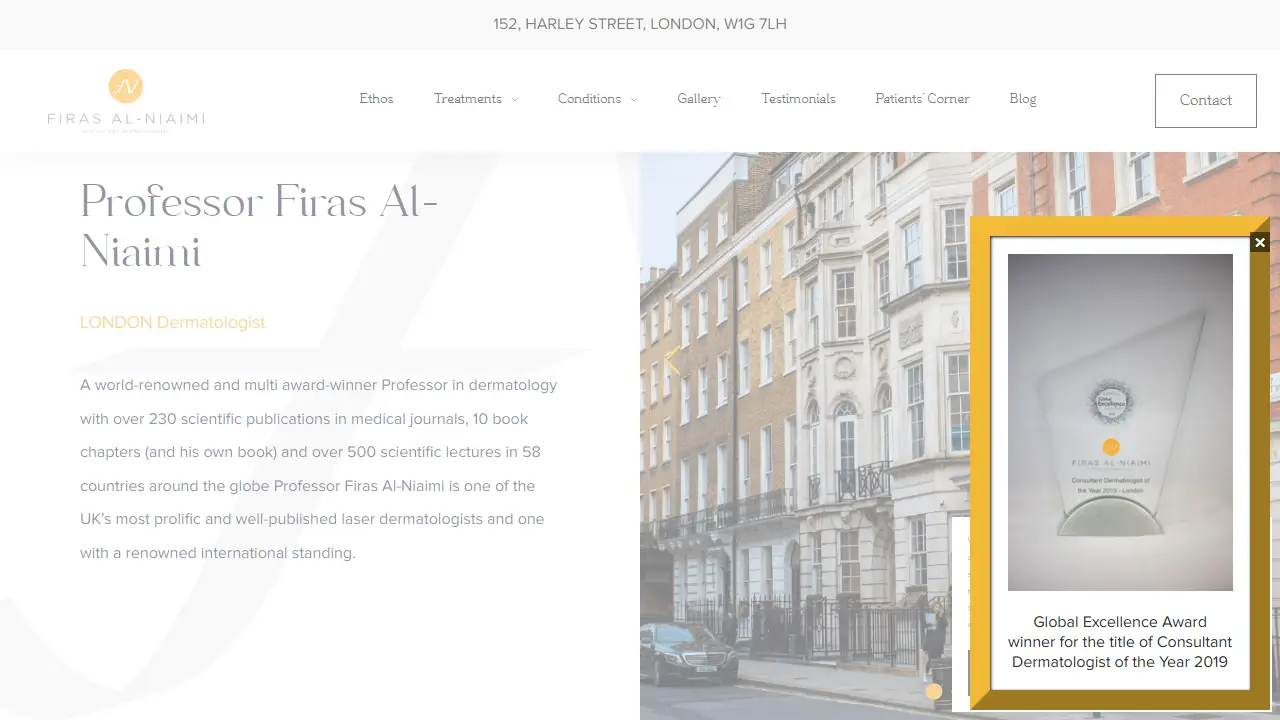This screenshot has width=1280, height=720.
Task: Navigate to Testimonials
Action: [798, 99]
